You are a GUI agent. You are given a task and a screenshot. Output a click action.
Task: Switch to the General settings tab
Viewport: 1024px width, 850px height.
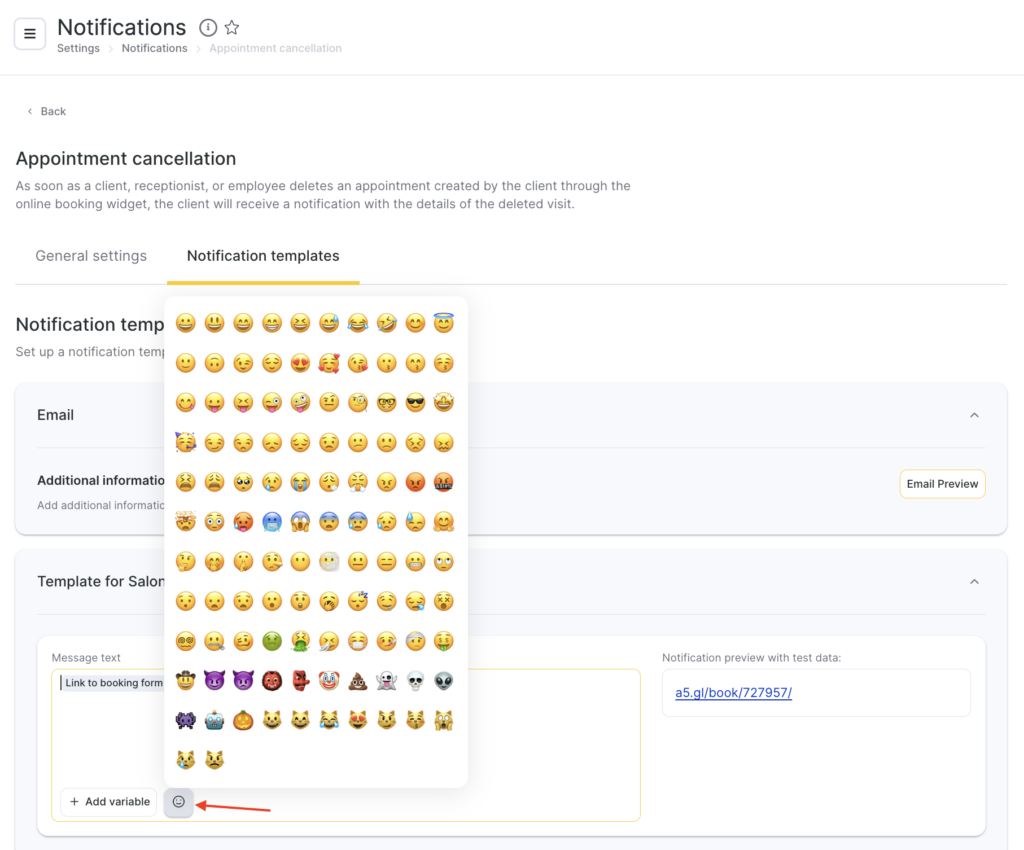click(91, 256)
